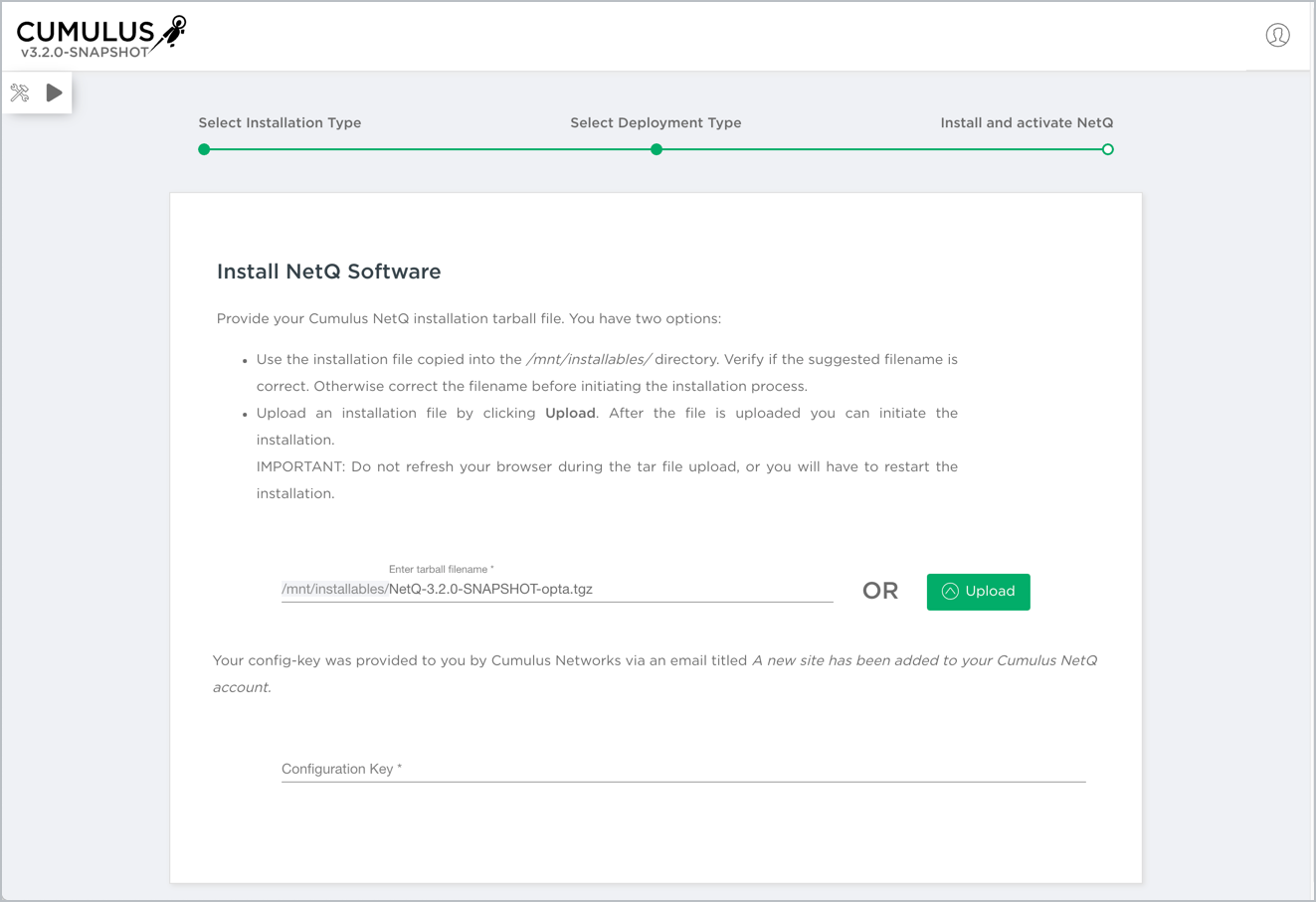Select the Install and activate NetQ step label

click(1027, 123)
